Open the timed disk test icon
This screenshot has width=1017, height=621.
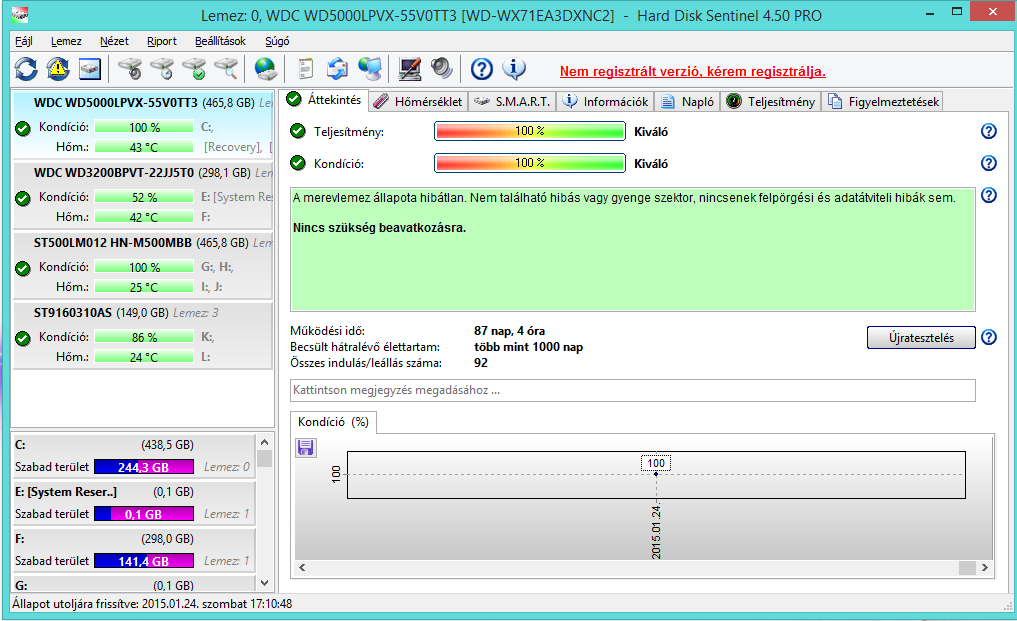(162, 69)
